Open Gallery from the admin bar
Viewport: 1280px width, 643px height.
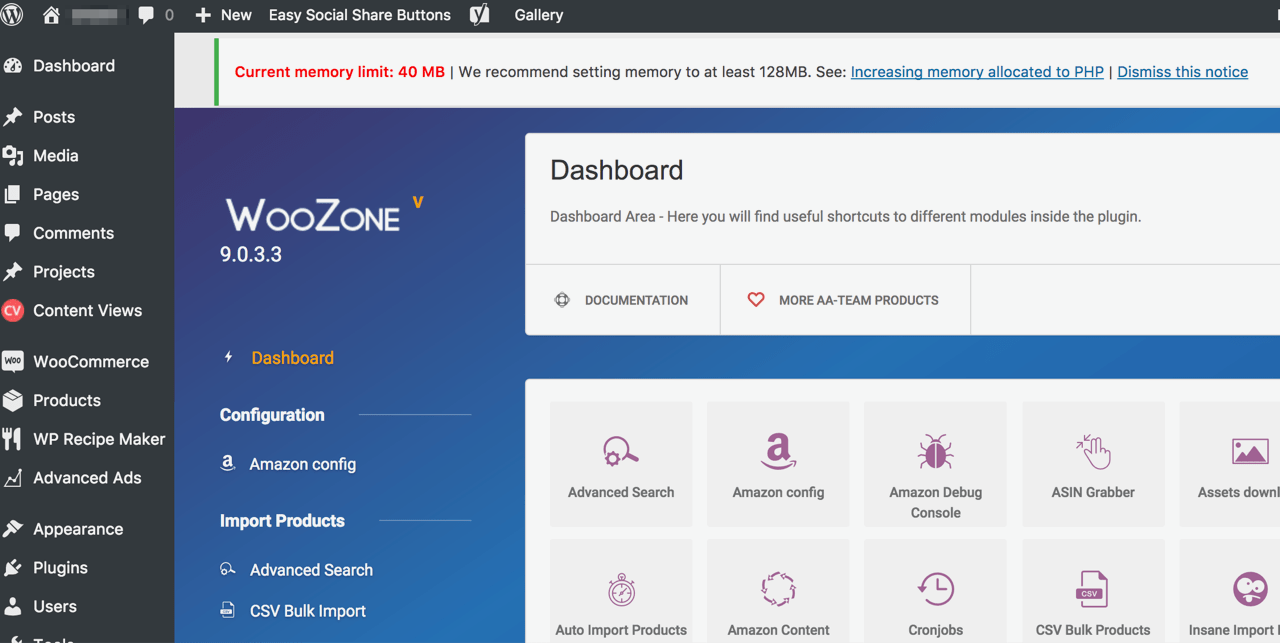tap(538, 15)
